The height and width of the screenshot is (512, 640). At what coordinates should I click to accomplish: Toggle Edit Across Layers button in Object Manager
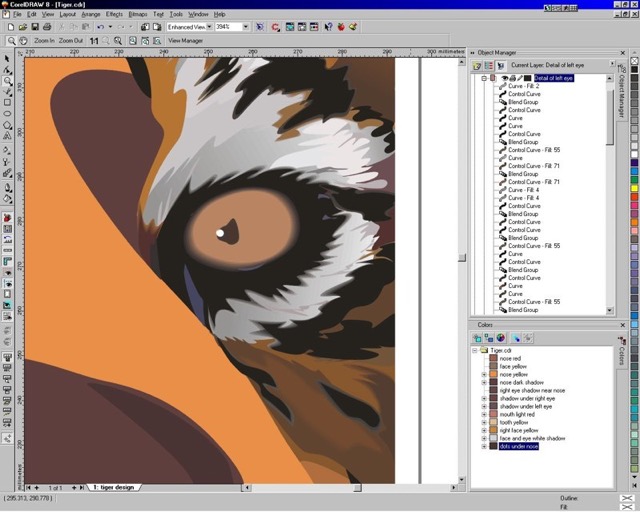[501, 66]
